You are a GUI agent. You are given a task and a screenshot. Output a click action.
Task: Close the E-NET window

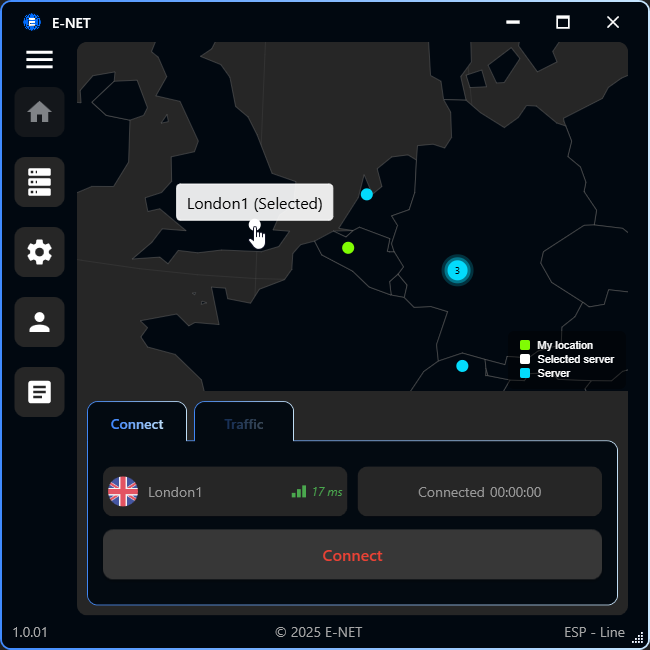(x=613, y=22)
